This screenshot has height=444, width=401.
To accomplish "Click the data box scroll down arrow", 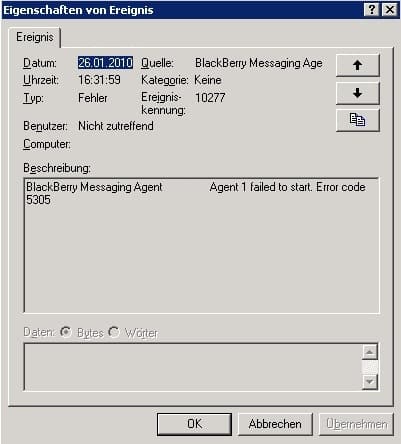I will [370, 381].
